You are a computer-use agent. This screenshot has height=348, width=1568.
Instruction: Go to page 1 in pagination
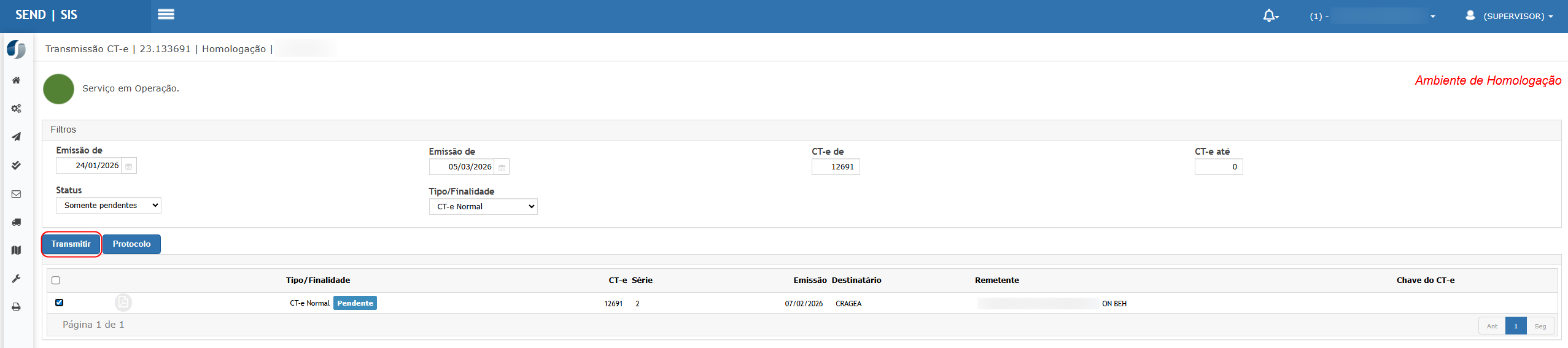point(1515,326)
